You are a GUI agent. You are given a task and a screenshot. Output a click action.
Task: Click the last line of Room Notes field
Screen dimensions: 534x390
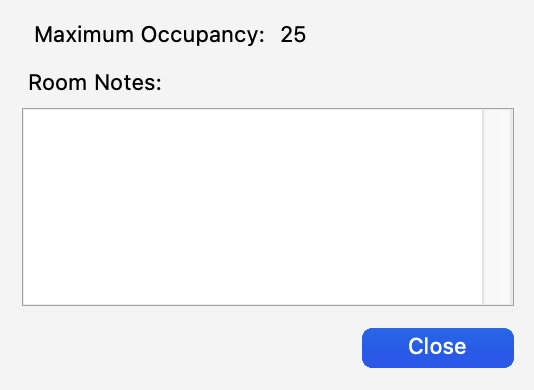click(x=253, y=296)
